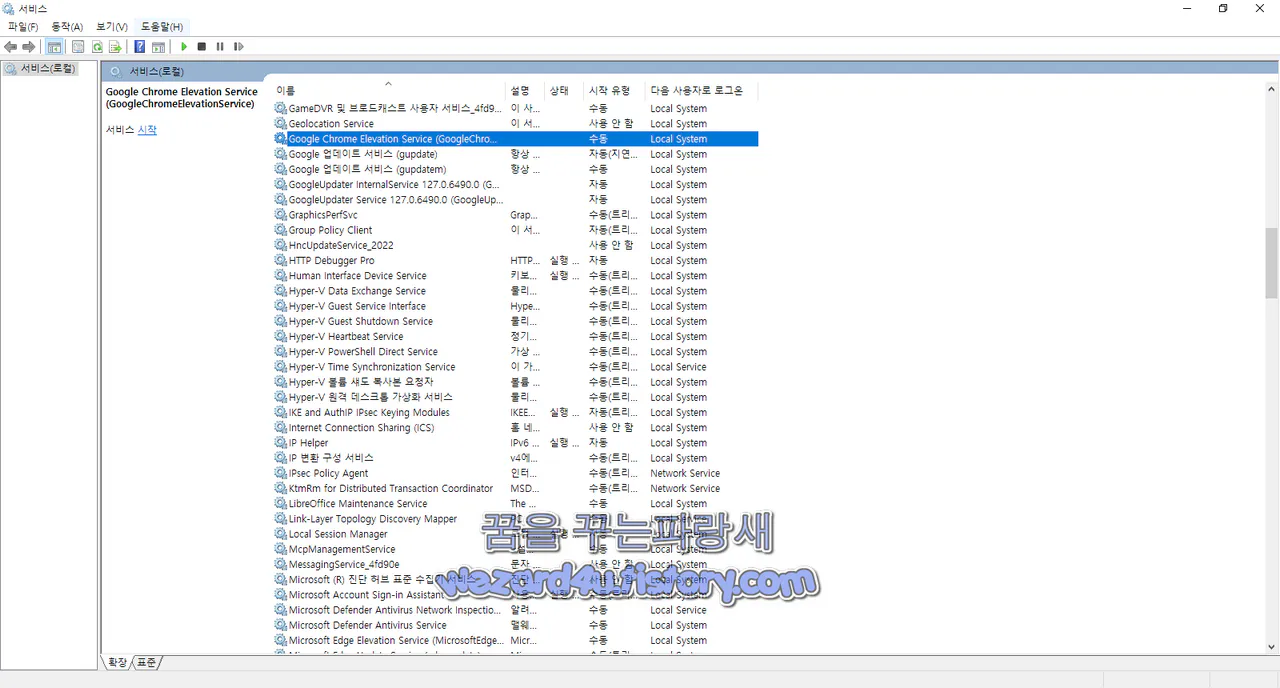Select Hyper-V PowerShell Direct Service row
This screenshot has width=1280, height=688.
coord(515,352)
